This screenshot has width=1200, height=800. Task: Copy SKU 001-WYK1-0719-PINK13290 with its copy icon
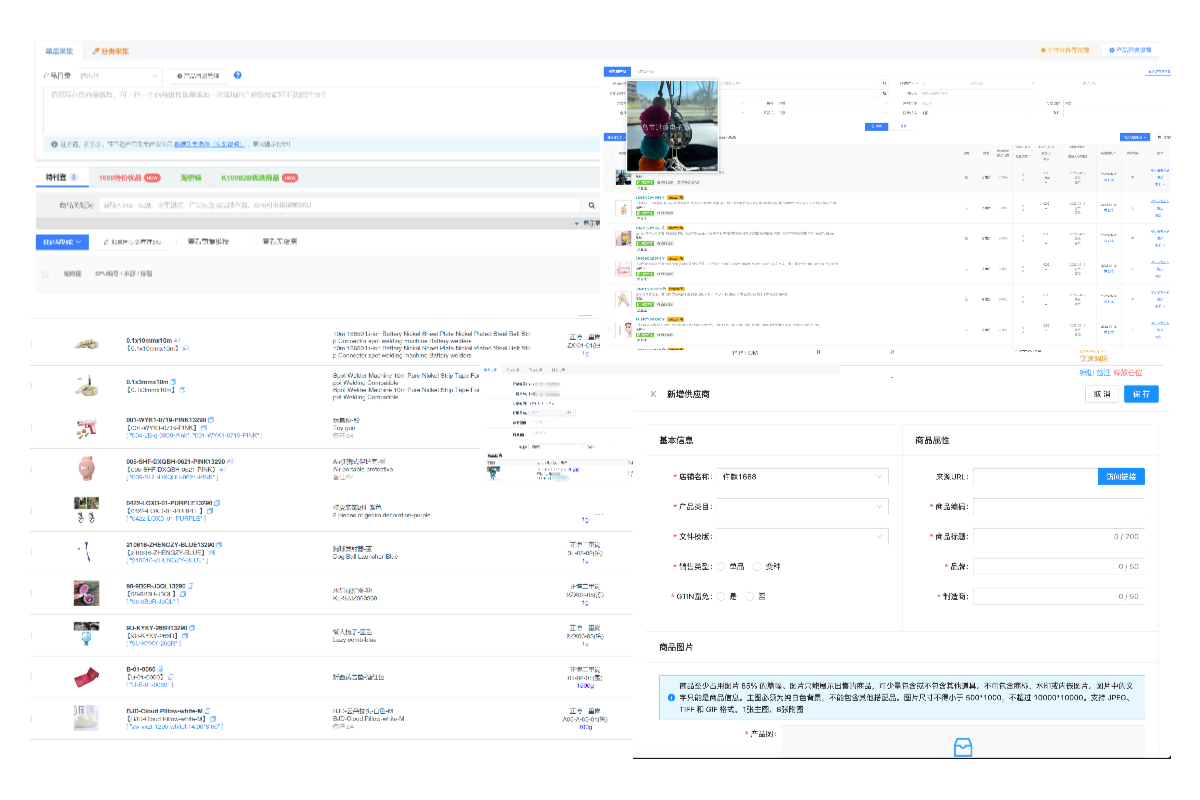pos(211,420)
